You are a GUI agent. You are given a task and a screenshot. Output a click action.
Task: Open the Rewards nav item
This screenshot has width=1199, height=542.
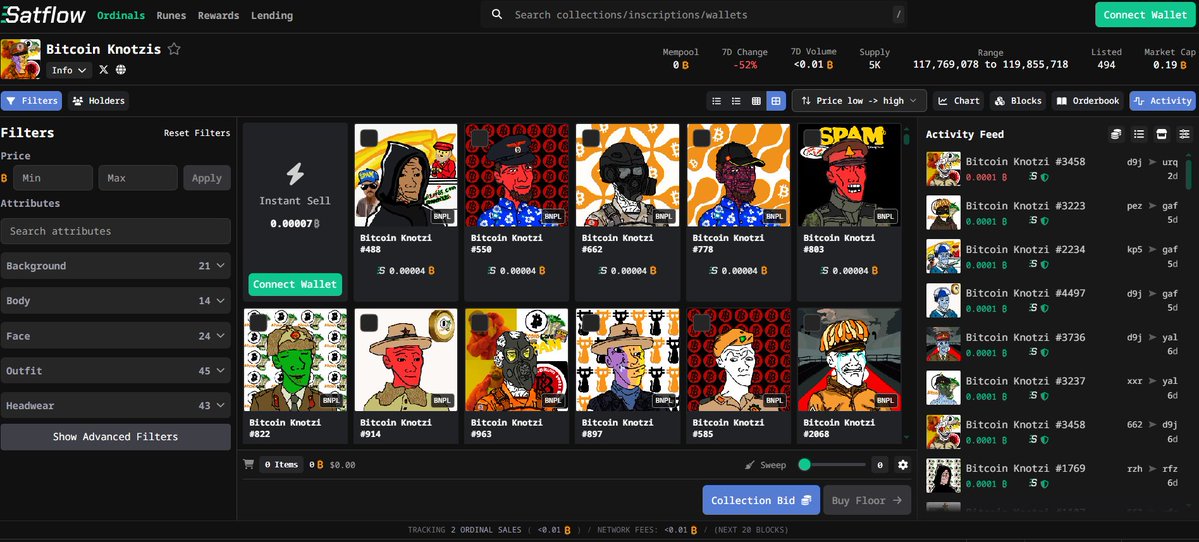(219, 15)
